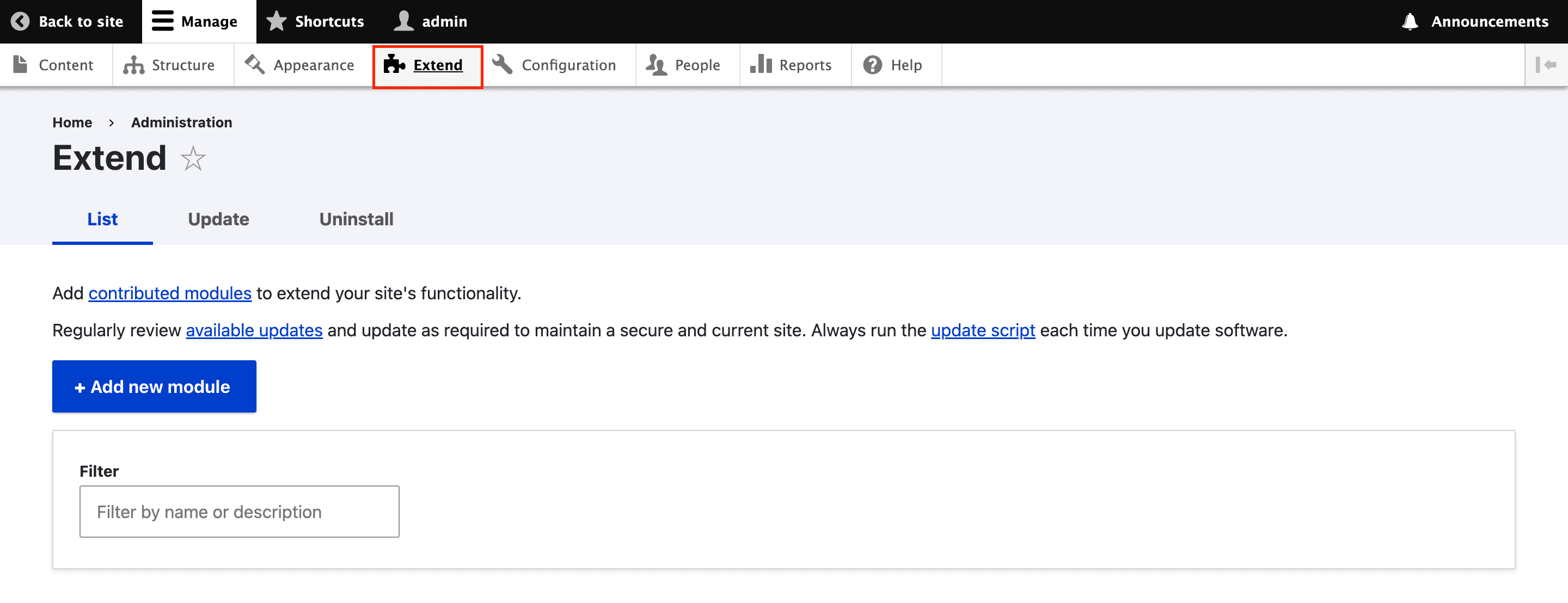Follow the contributed modules link

(170, 293)
